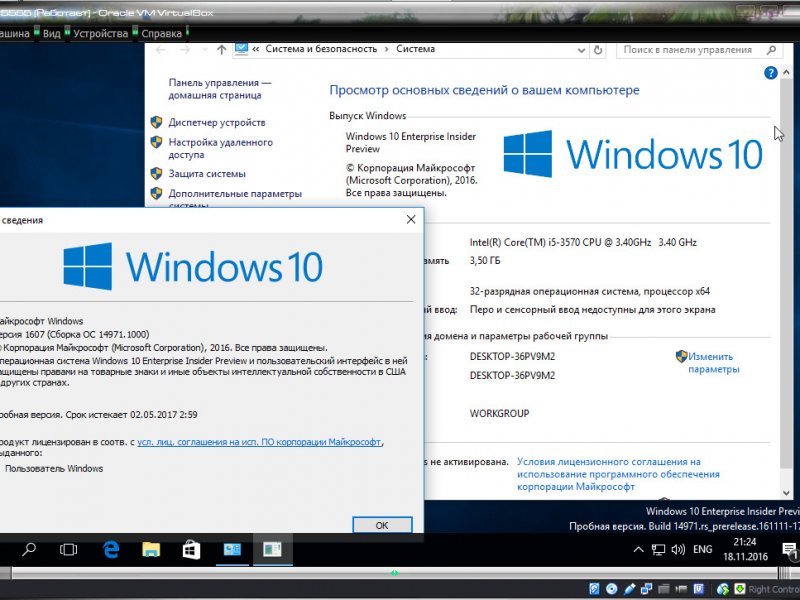
Task: Click the WORKGROUP value text
Action: [499, 413]
